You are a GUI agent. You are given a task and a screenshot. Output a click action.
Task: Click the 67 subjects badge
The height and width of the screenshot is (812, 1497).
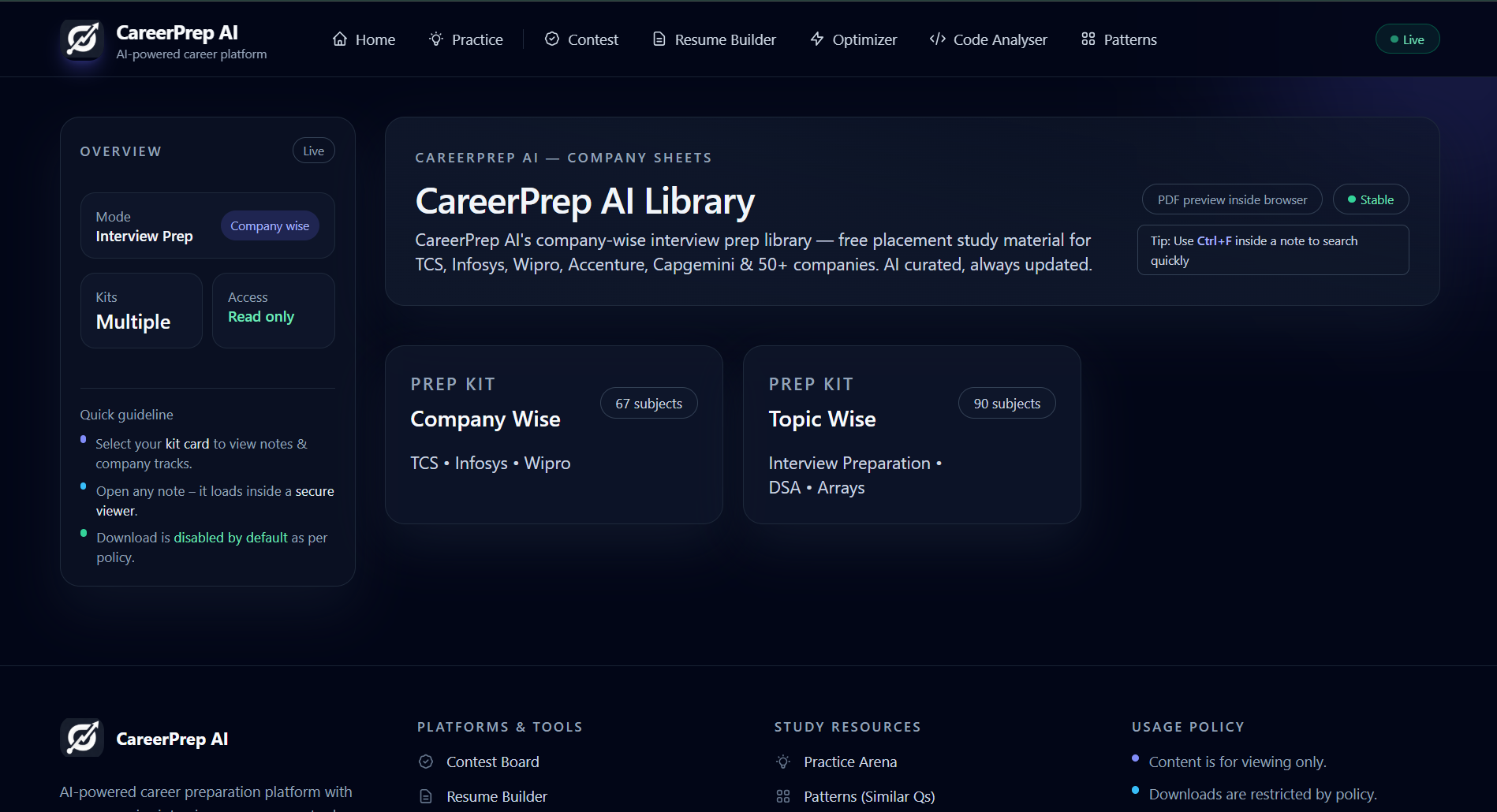pyautogui.click(x=649, y=404)
